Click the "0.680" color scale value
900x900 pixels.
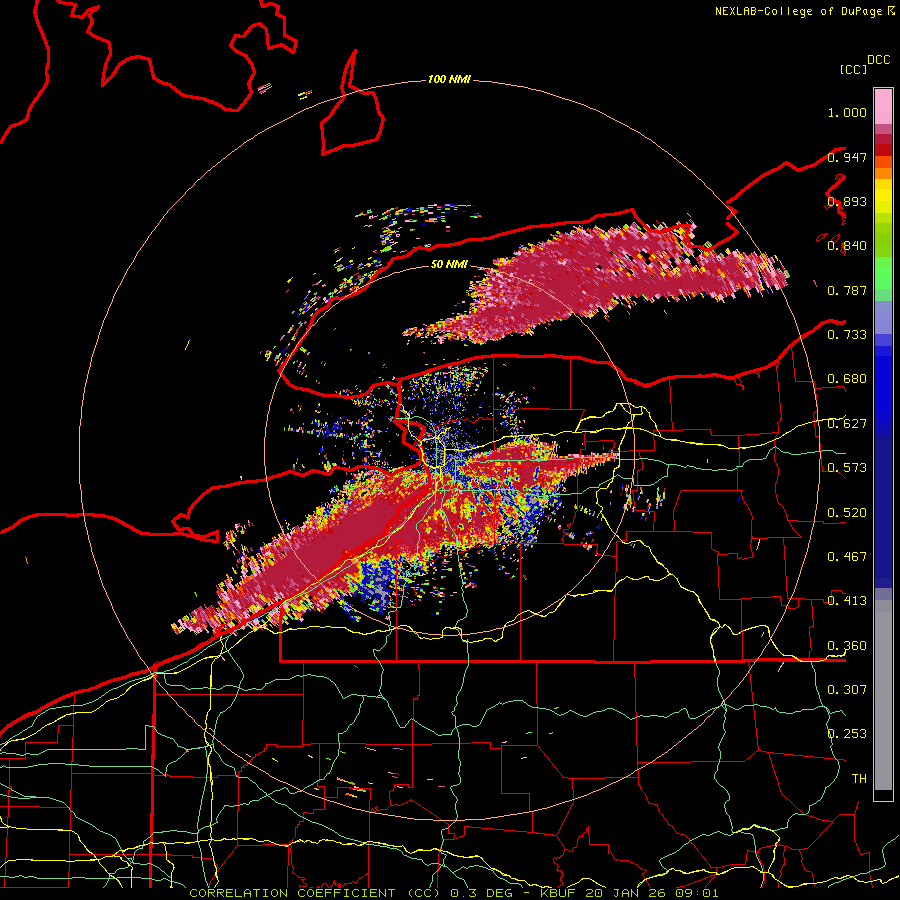point(847,379)
